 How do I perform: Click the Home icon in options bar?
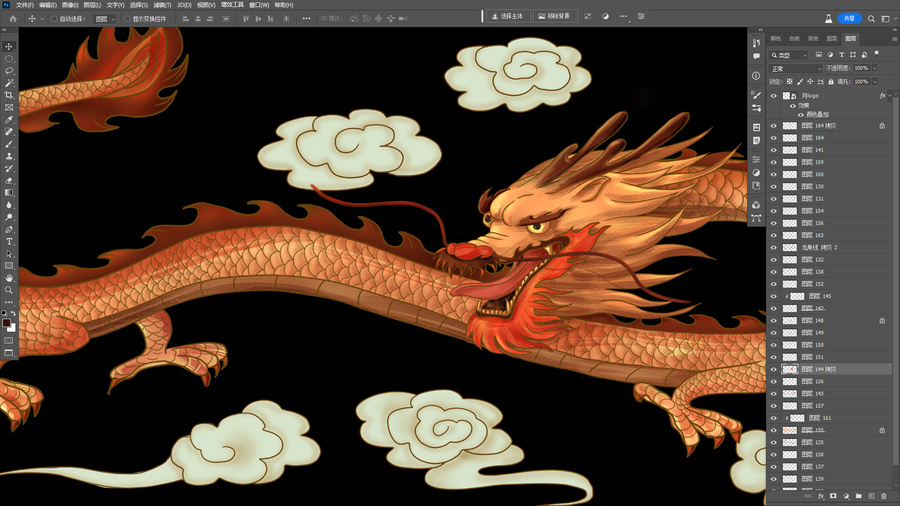coord(13,18)
